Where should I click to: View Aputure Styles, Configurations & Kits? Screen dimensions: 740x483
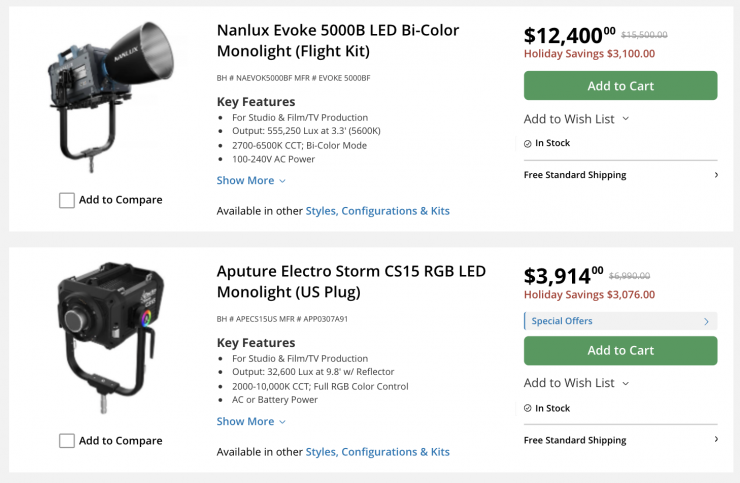coord(377,452)
